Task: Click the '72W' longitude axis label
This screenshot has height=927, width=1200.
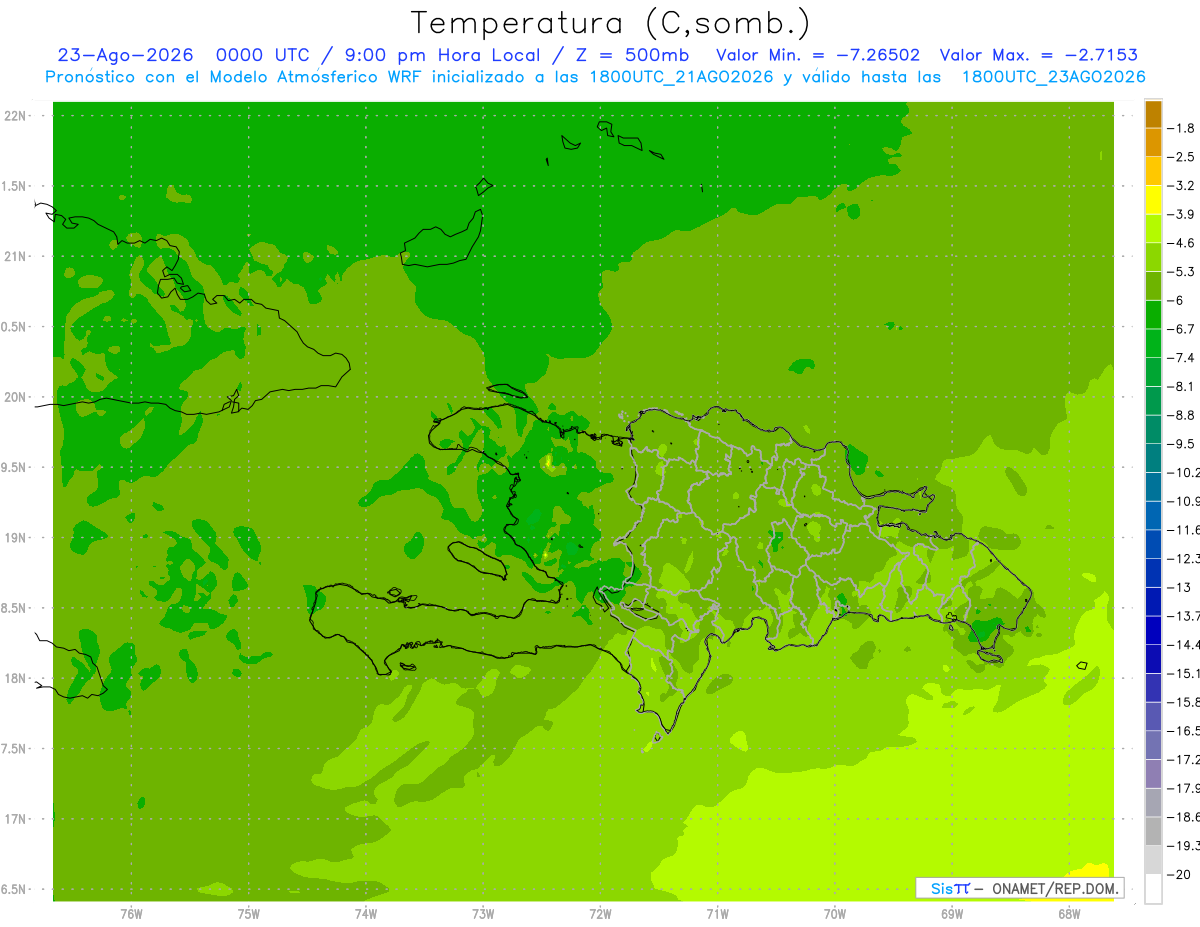Action: click(x=600, y=913)
